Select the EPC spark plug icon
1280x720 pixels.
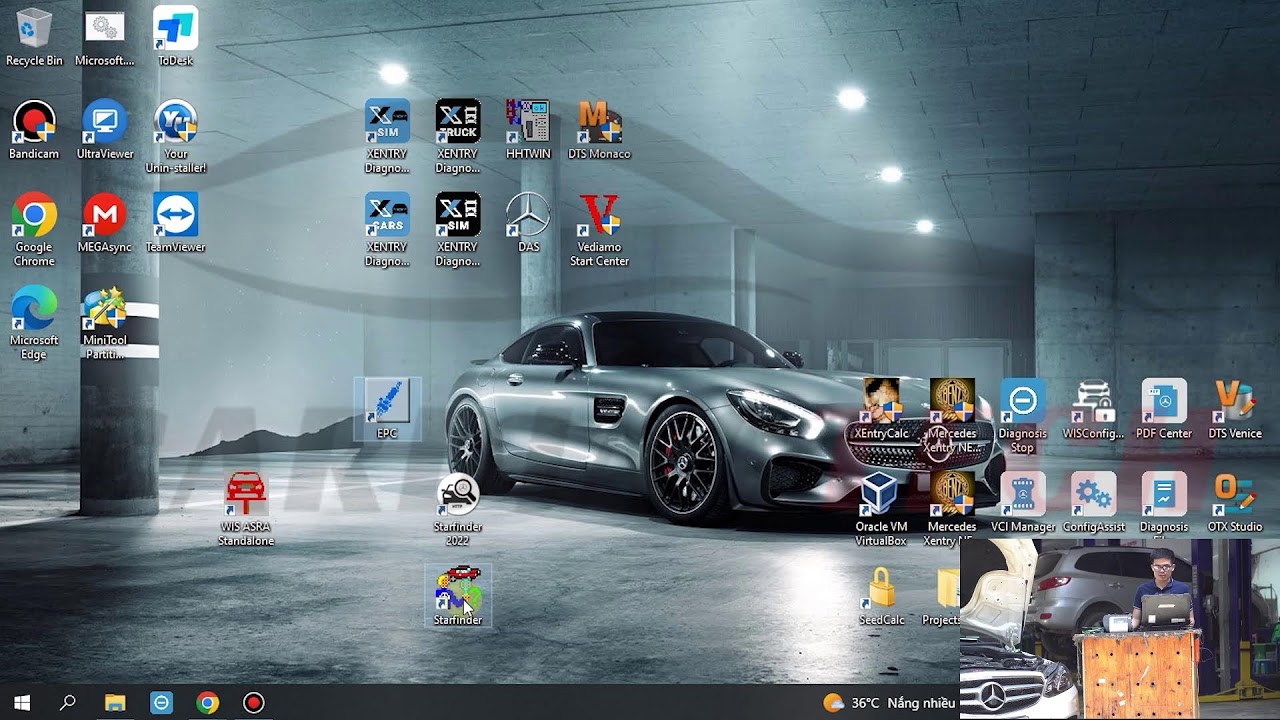pos(387,403)
